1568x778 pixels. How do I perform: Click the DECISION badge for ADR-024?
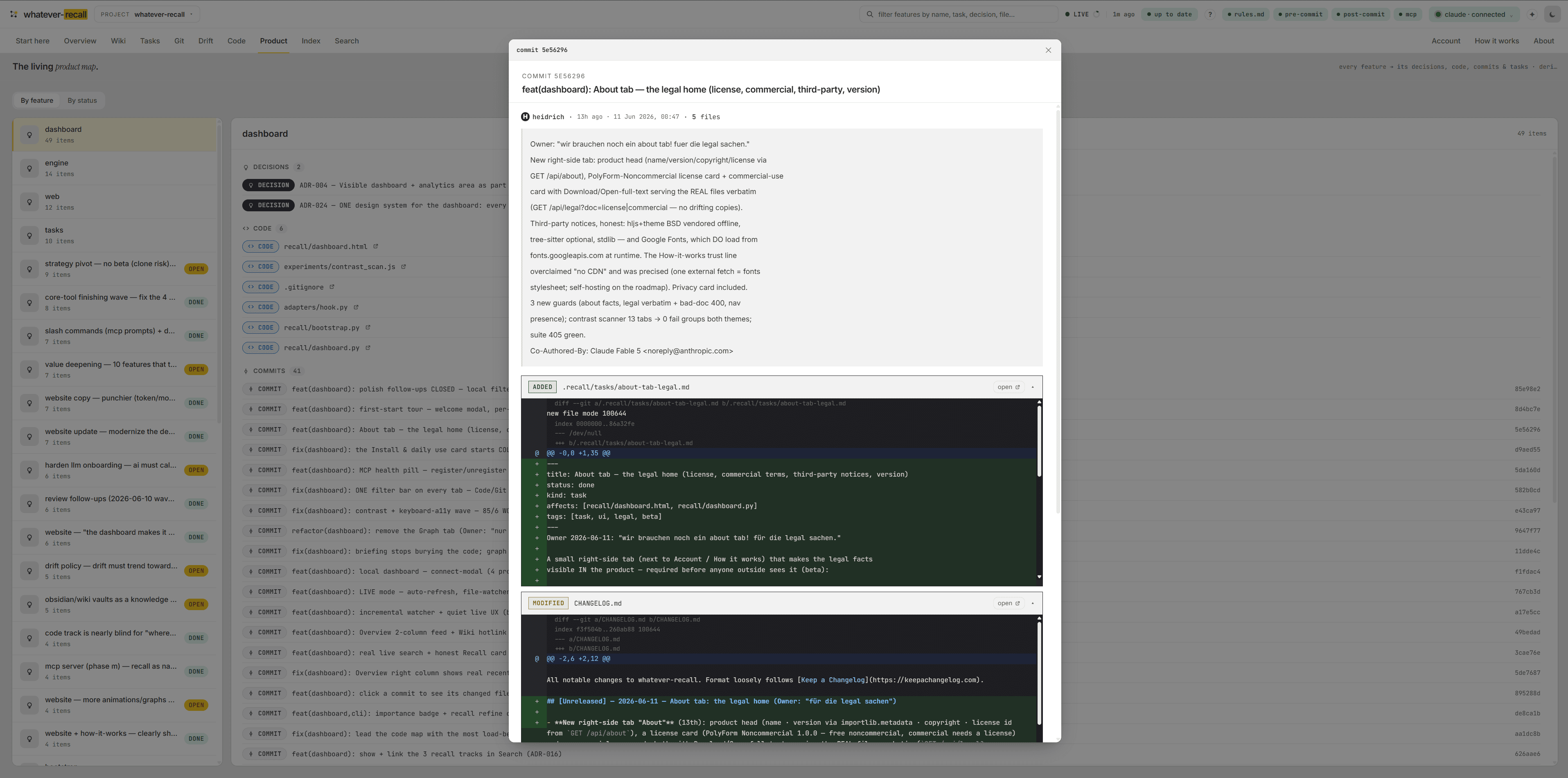268,205
